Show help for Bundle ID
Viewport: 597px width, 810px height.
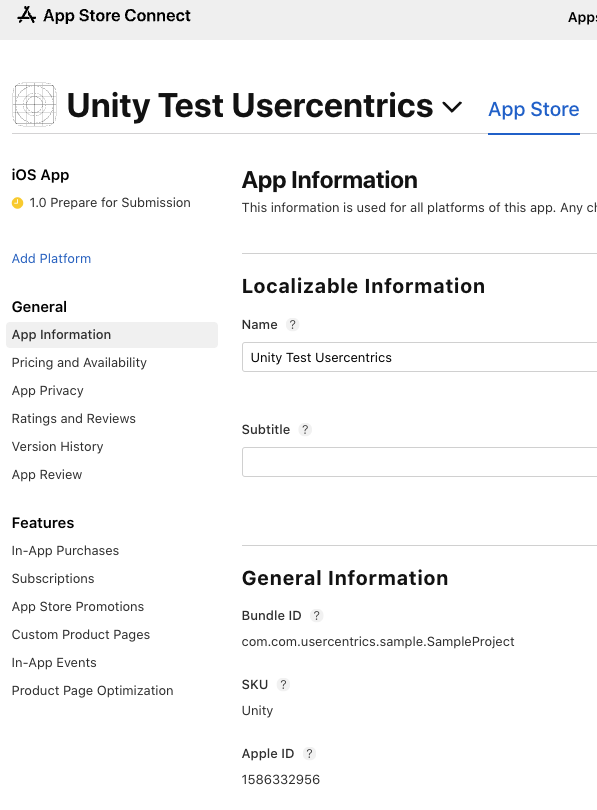click(316, 615)
